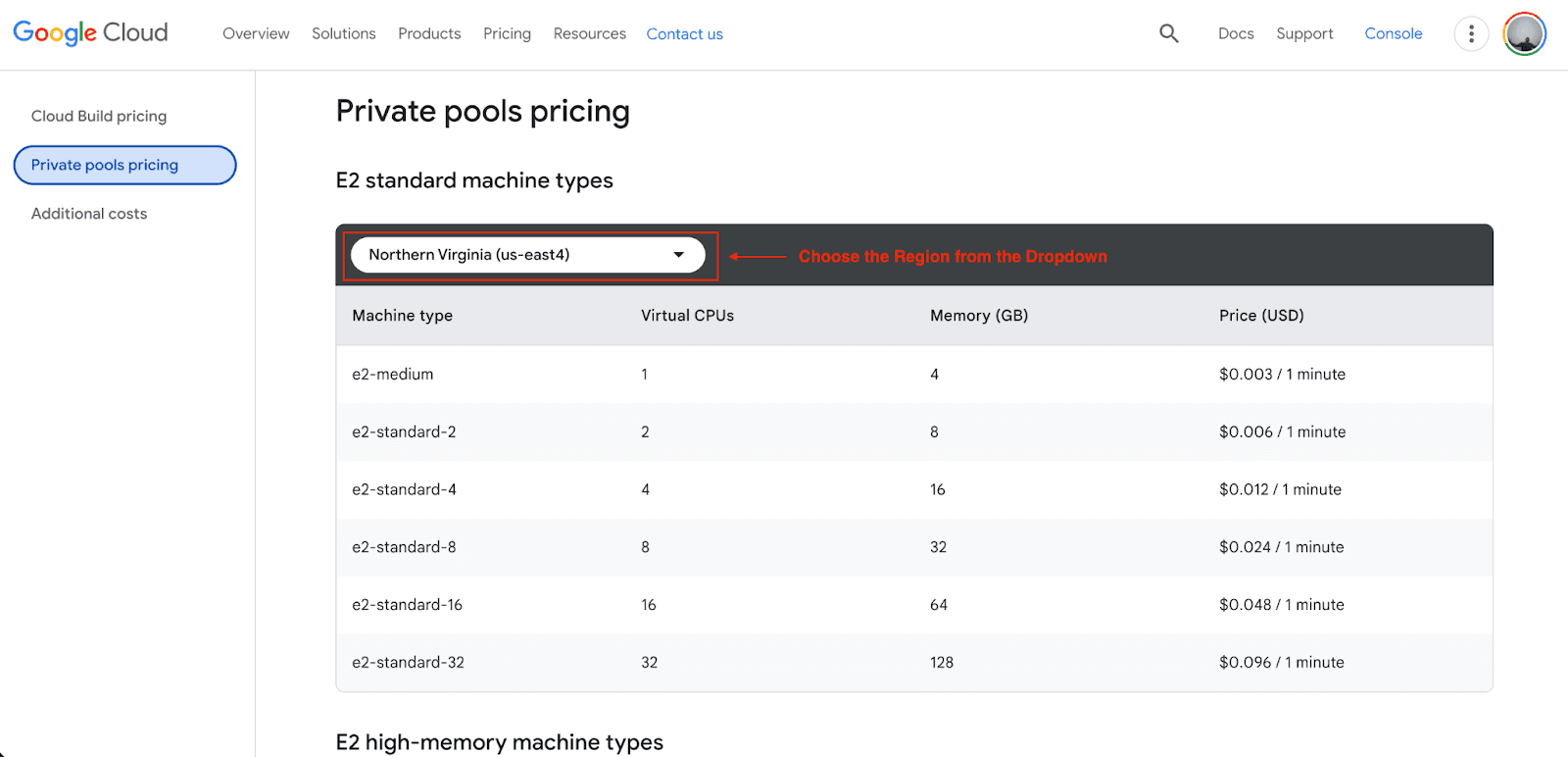1568x757 pixels.
Task: Open the Console link
Action: (x=1393, y=33)
